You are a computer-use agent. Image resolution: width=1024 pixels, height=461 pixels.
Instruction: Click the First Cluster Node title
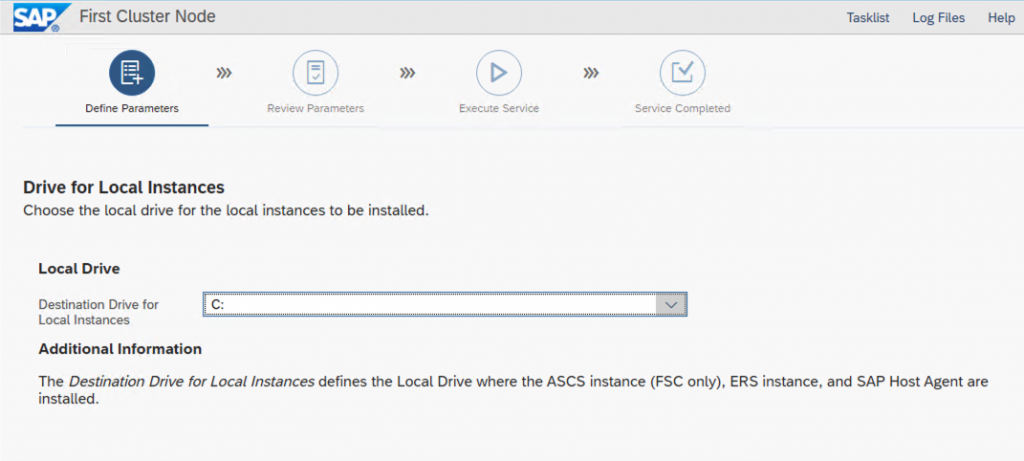[x=147, y=16]
